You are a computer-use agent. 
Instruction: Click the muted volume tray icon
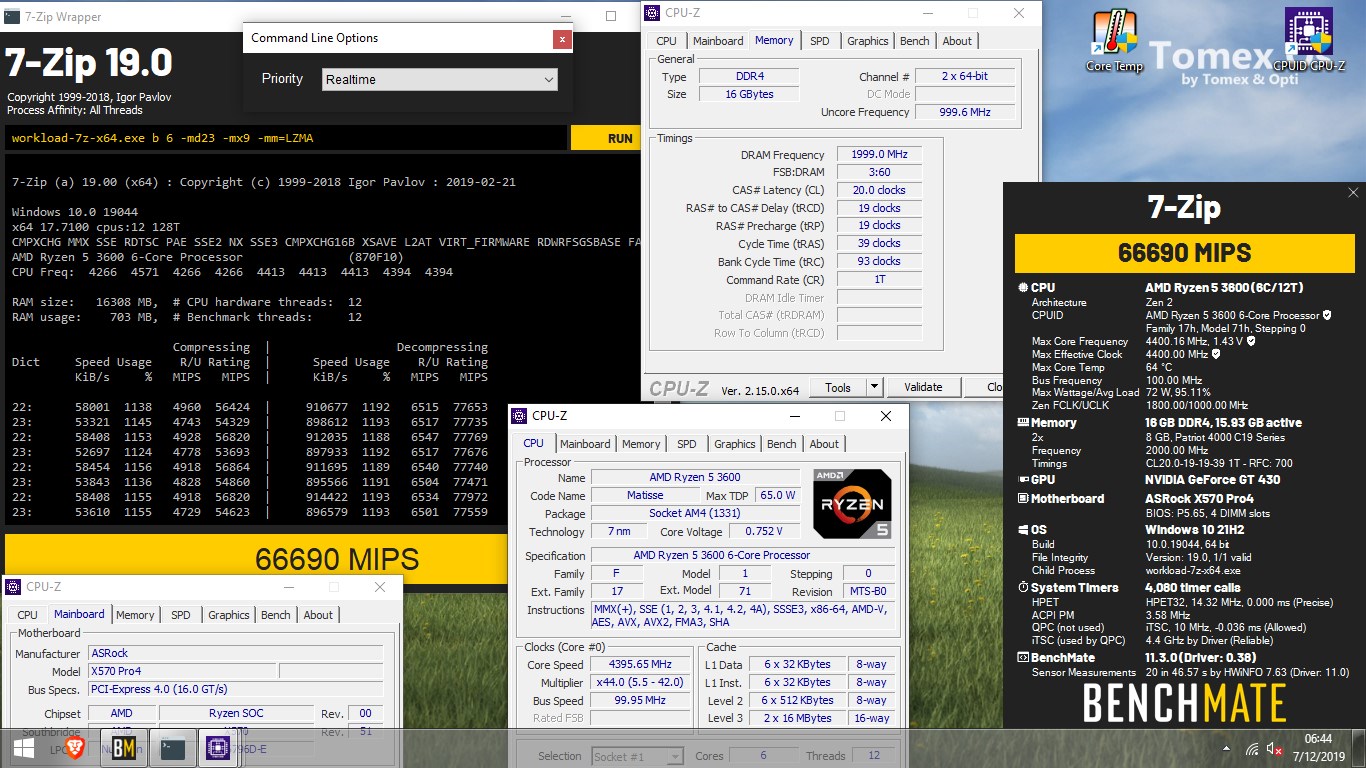click(x=1275, y=748)
